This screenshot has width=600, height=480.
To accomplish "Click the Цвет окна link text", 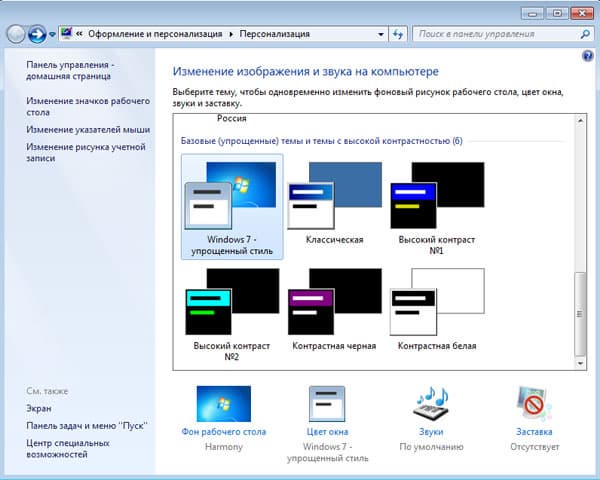I will [x=327, y=432].
